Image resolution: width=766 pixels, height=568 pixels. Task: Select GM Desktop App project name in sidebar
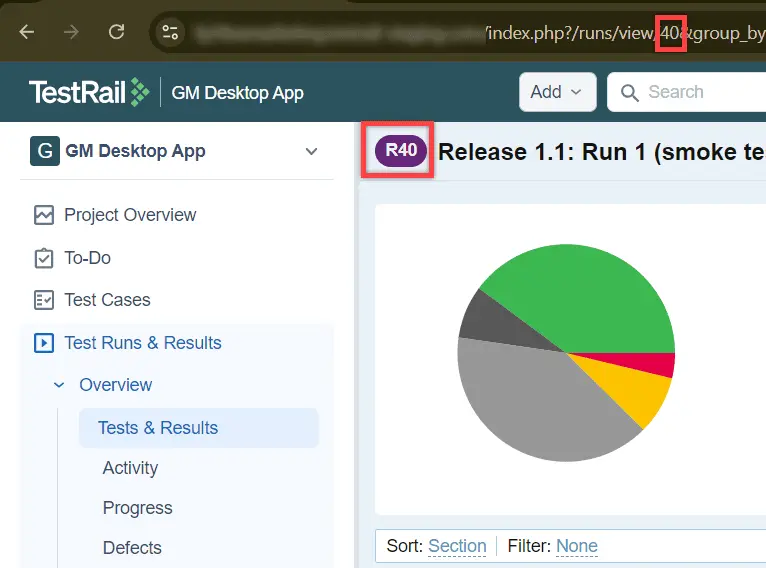pos(135,151)
